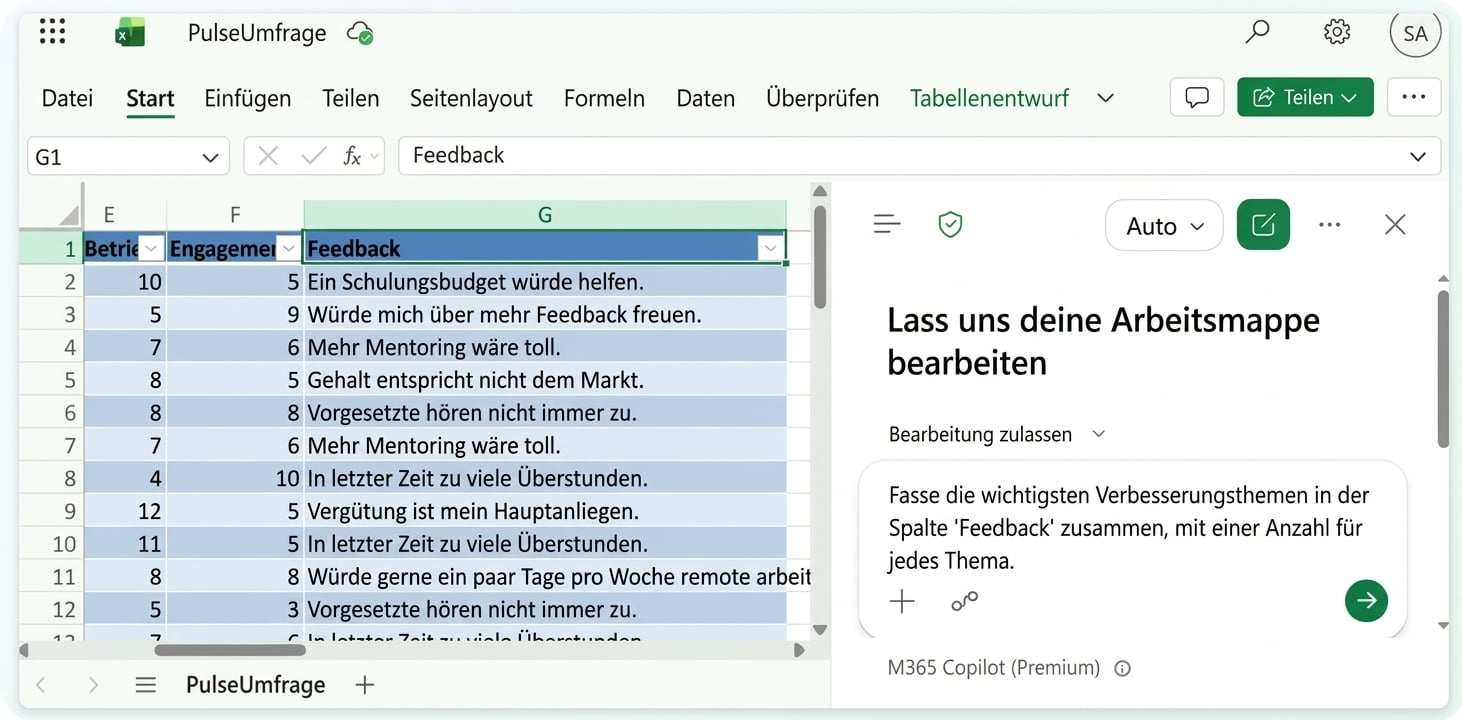The image size is (1462, 720).
Task: Show more ribbon tabs chevron
Action: [x=1105, y=98]
